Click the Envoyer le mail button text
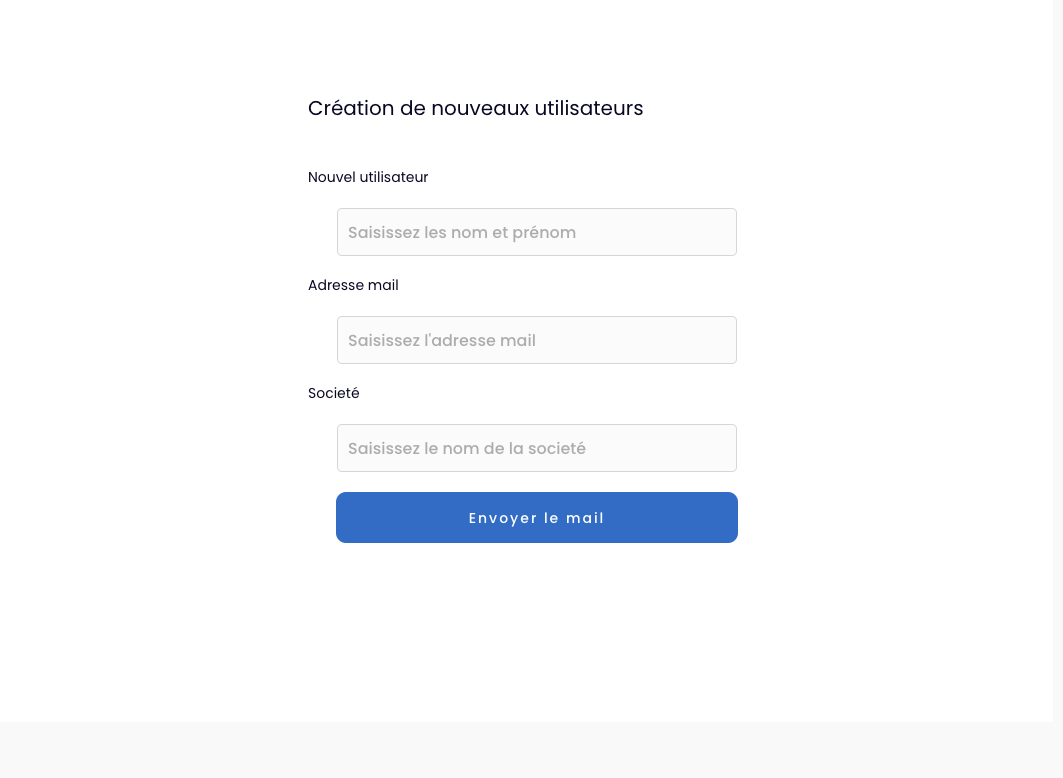Image resolution: width=1063 pixels, height=778 pixels. pos(536,518)
